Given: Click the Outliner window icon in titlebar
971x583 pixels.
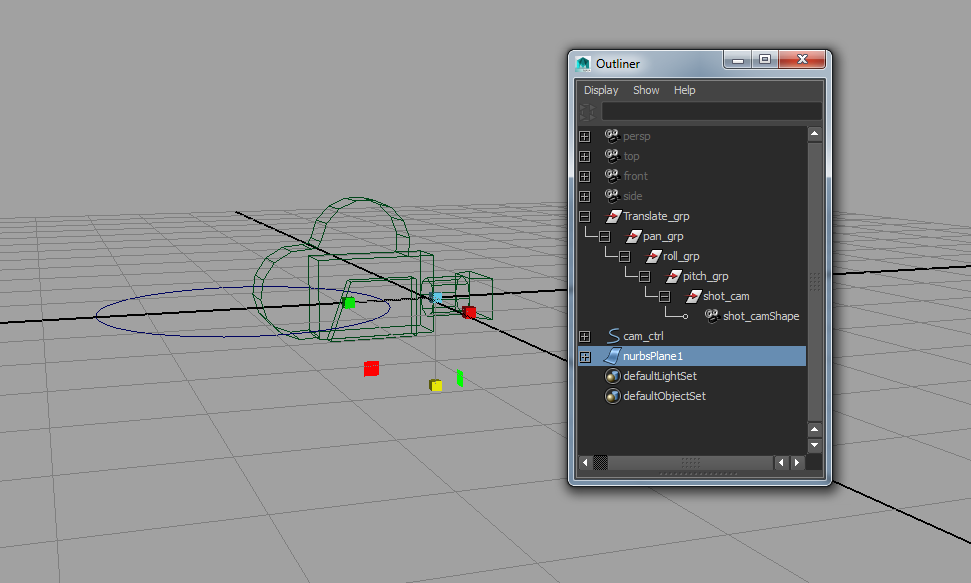Looking at the screenshot, I should 581,62.
